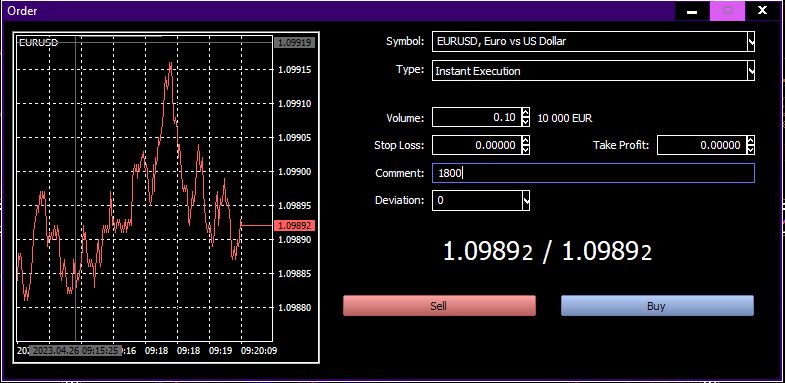
Task: Click the 1.09880 price axis label
Action: coord(294,307)
